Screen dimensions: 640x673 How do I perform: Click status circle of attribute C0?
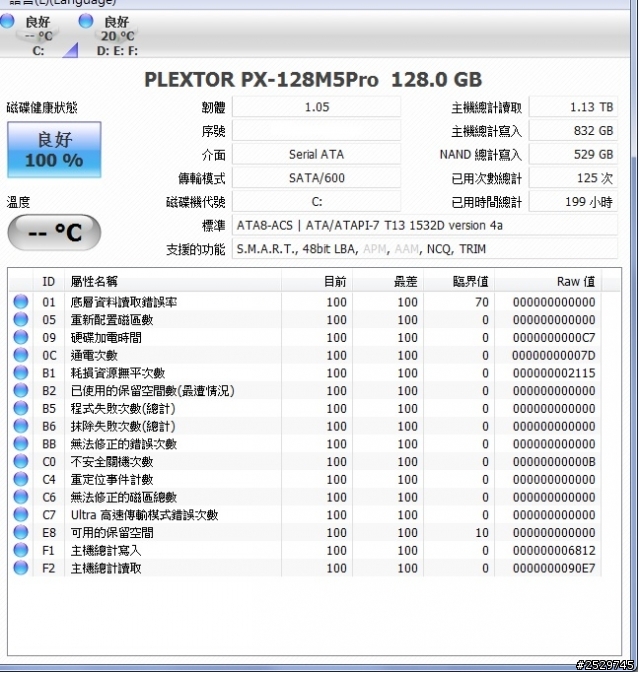point(21,461)
